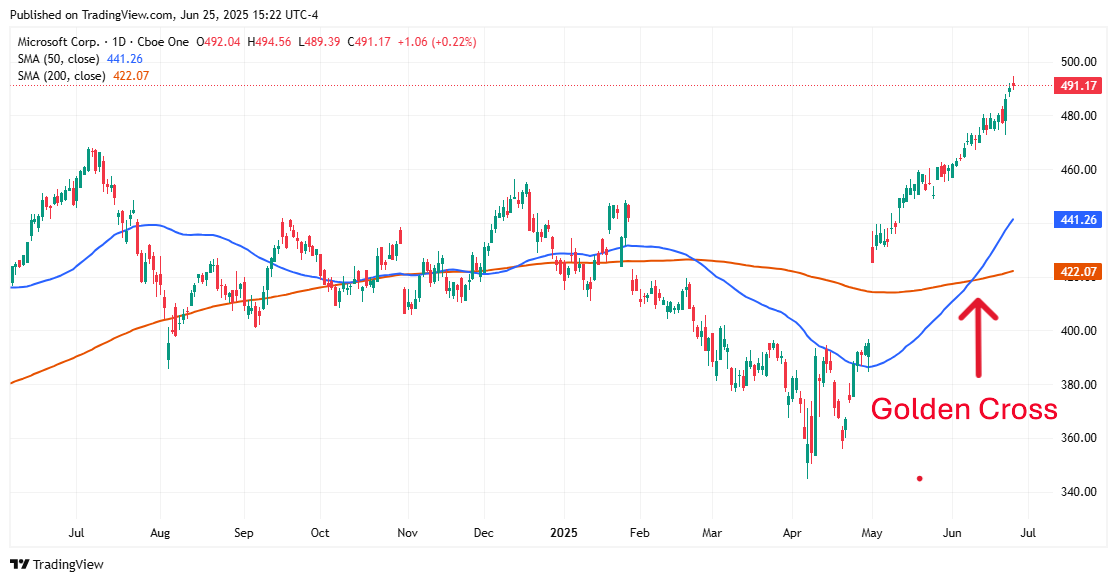Screen dimensions: 1117x582
Task: Click the 360.00 price axis label
Action: tap(1079, 438)
